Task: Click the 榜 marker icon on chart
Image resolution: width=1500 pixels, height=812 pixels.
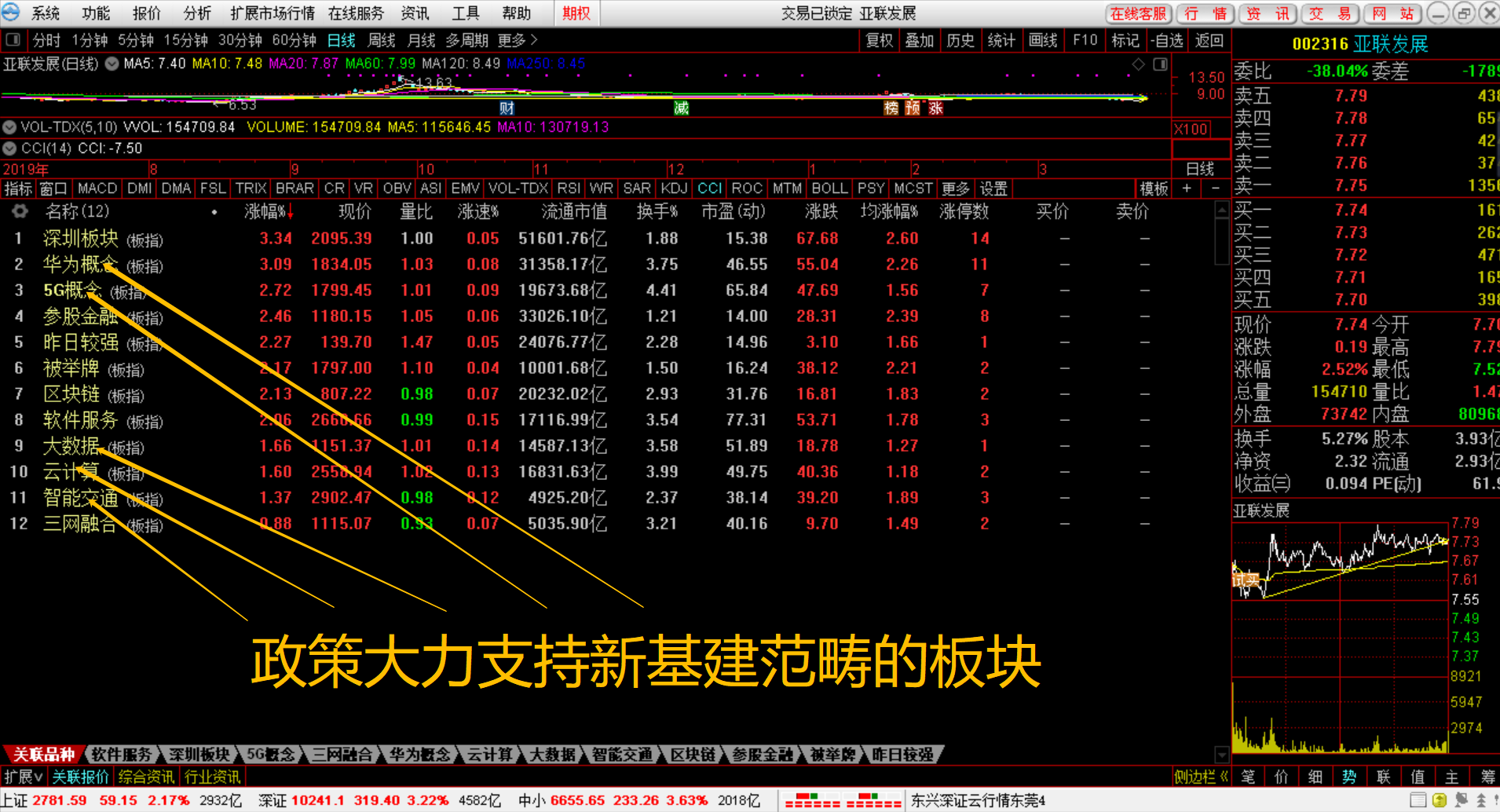Action: pyautogui.click(x=891, y=108)
